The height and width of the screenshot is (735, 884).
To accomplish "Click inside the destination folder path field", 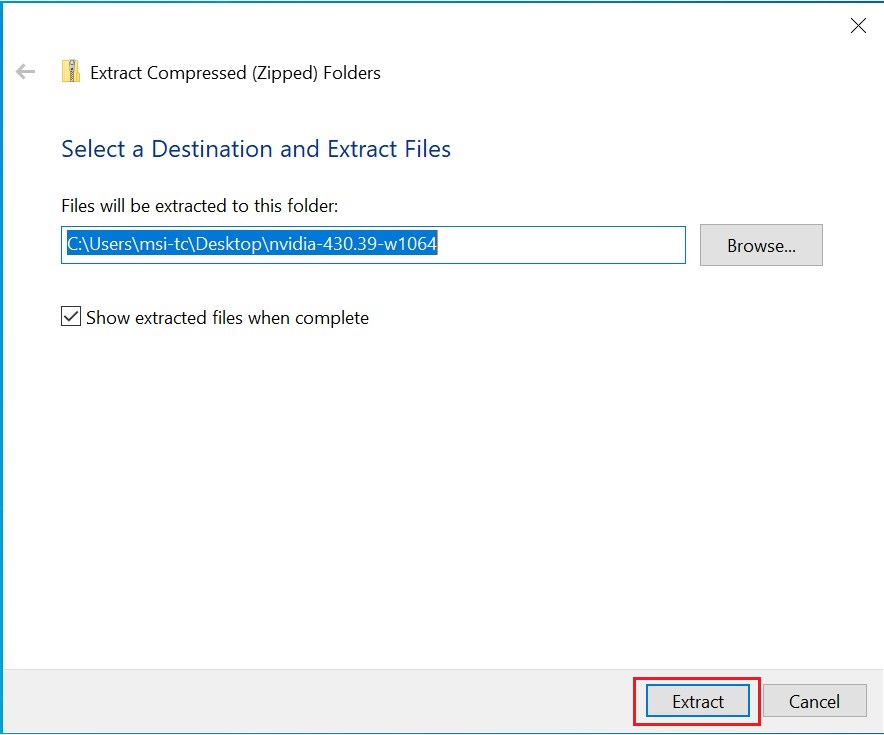I will pos(373,245).
